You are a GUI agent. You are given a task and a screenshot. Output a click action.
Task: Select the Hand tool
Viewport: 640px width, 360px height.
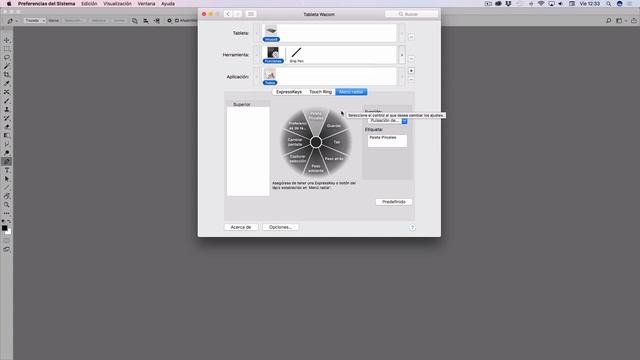pos(7,196)
